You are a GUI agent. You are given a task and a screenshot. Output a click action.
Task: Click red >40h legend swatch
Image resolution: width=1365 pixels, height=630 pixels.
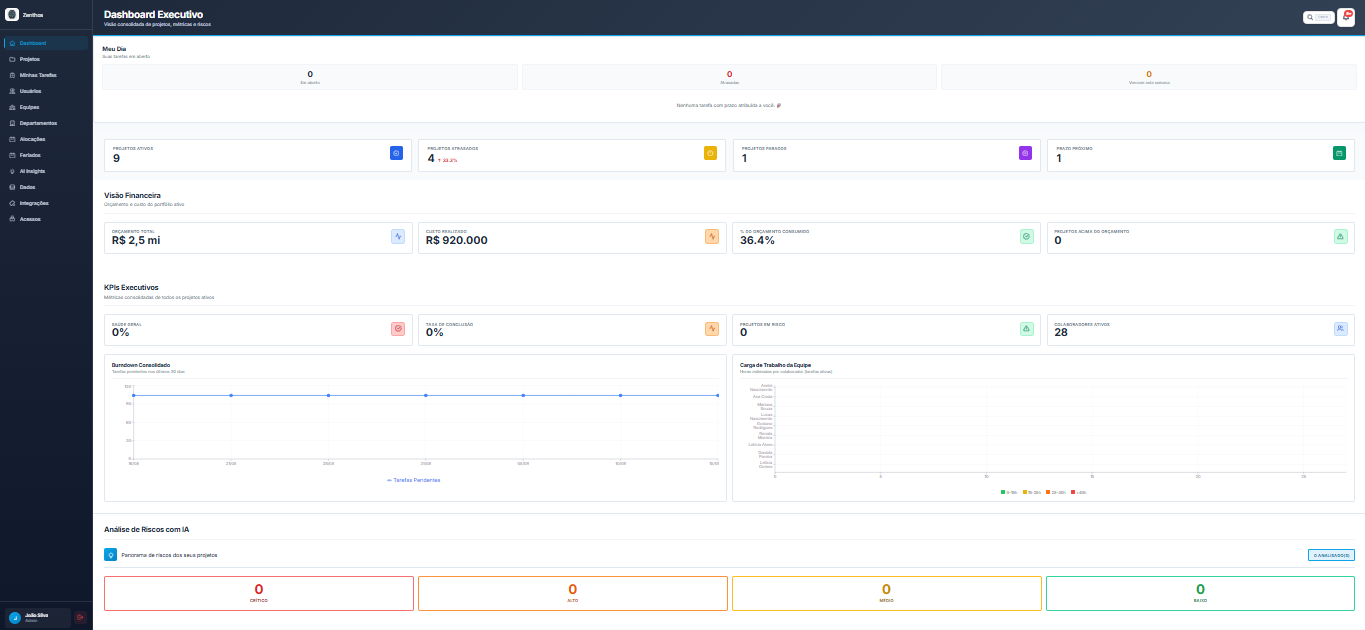point(1073,492)
